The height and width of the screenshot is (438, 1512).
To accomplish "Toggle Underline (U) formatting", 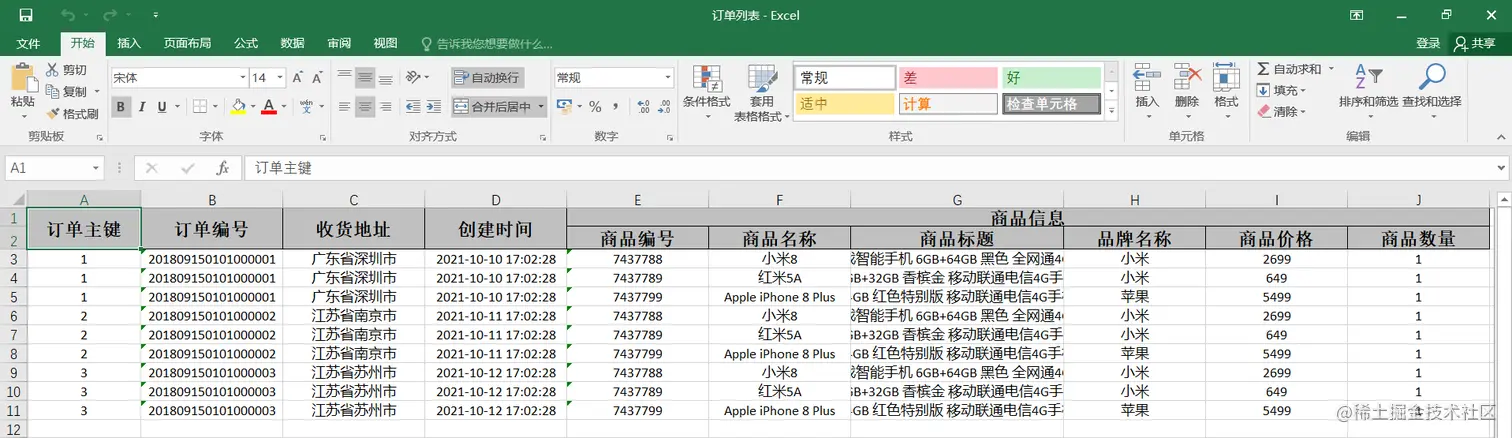I will point(162,106).
